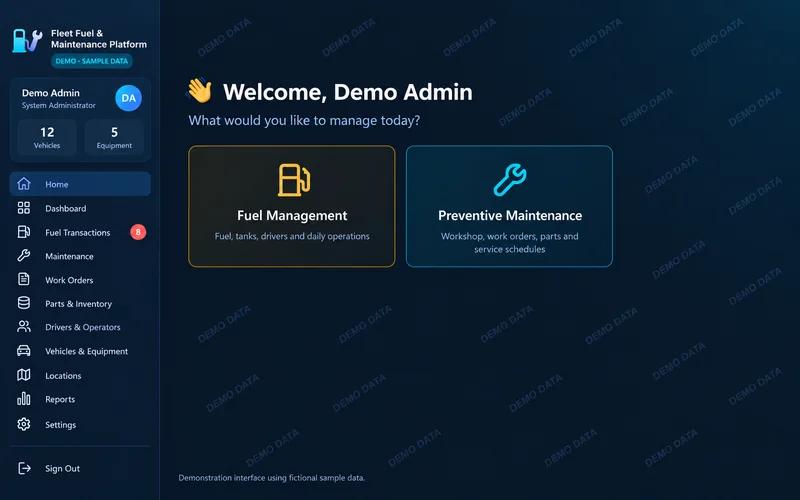Select Maintenance in the sidebar
This screenshot has width=800, height=500.
click(80, 256)
